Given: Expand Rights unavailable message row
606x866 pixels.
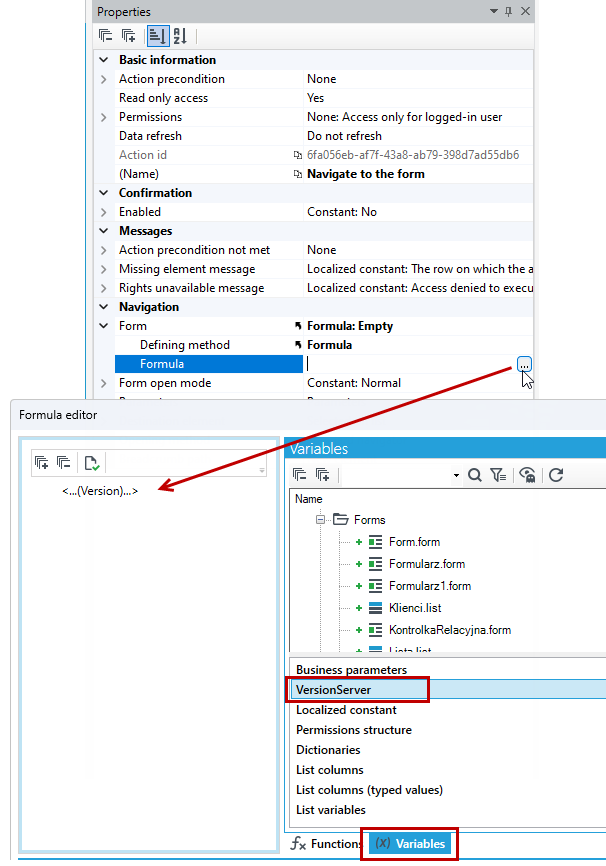Looking at the screenshot, I should (104, 288).
